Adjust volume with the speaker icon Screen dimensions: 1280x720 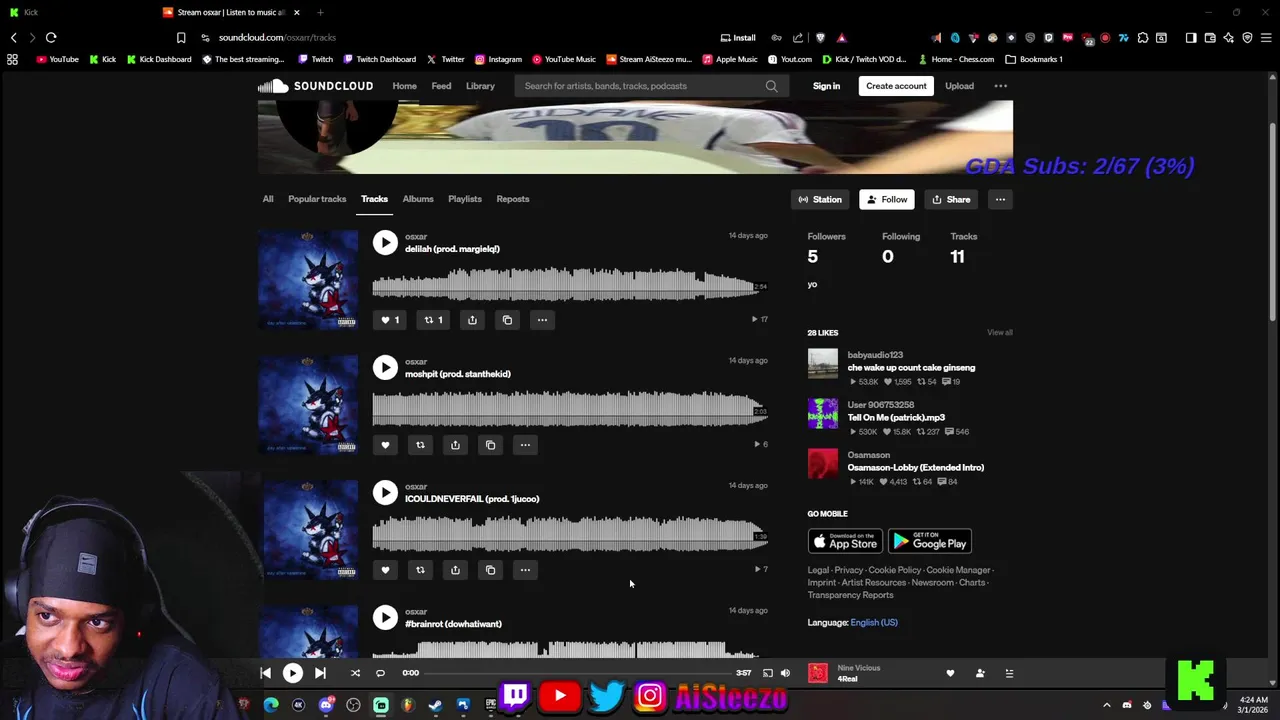tap(785, 674)
